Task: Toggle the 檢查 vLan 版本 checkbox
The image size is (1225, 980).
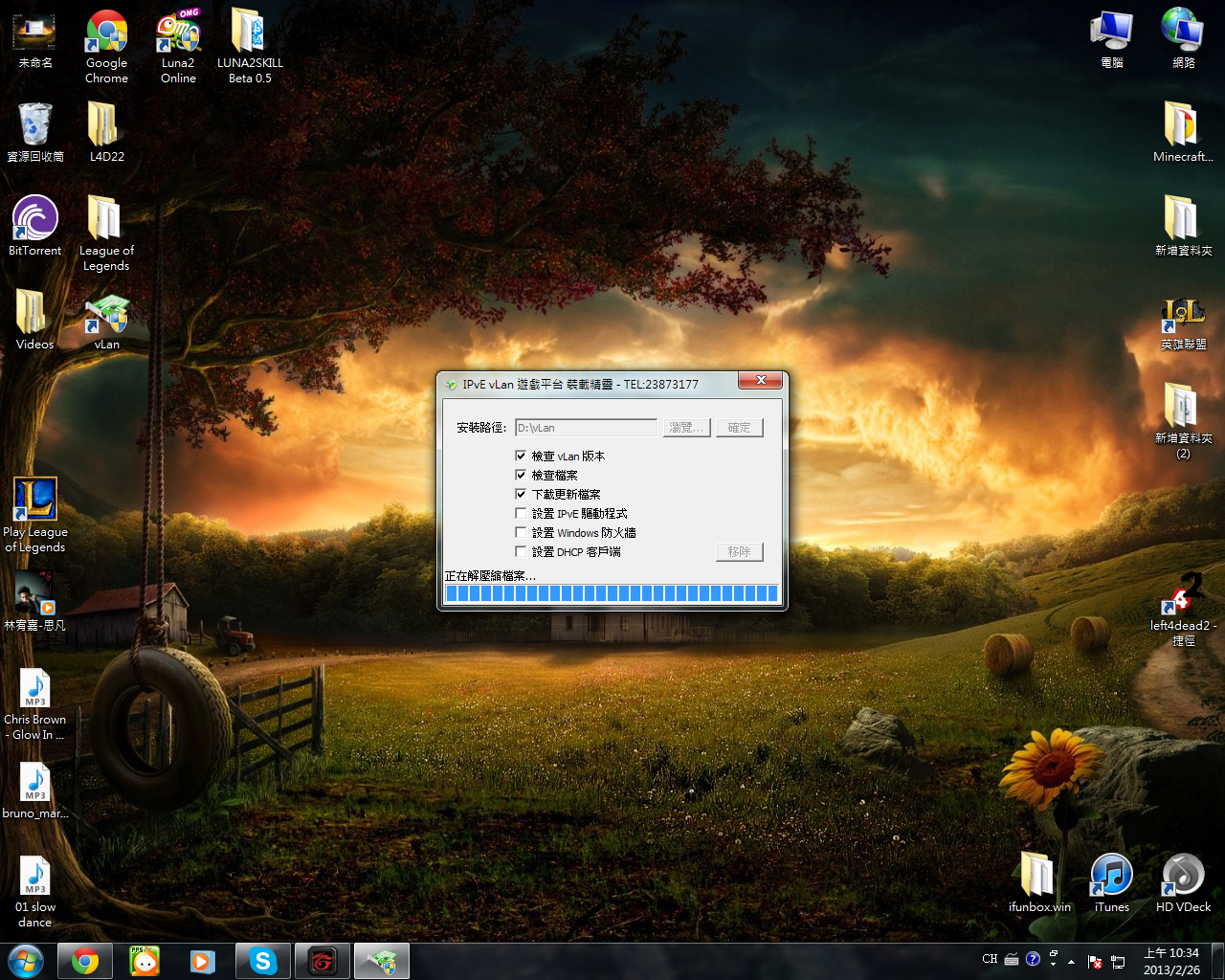Action: [521, 457]
